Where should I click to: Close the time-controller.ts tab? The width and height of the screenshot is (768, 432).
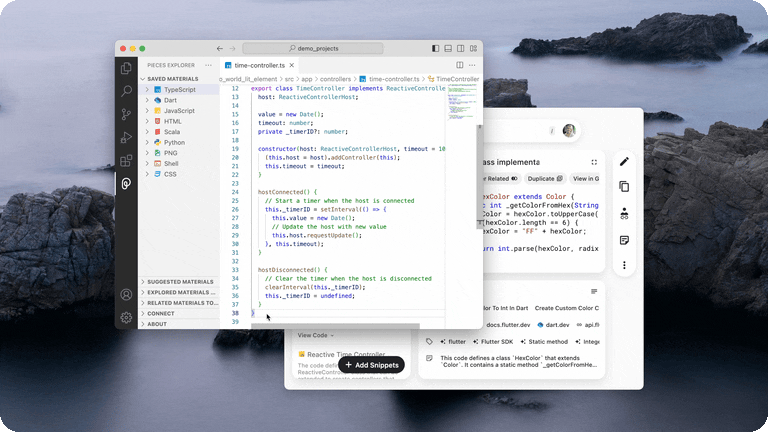point(292,65)
